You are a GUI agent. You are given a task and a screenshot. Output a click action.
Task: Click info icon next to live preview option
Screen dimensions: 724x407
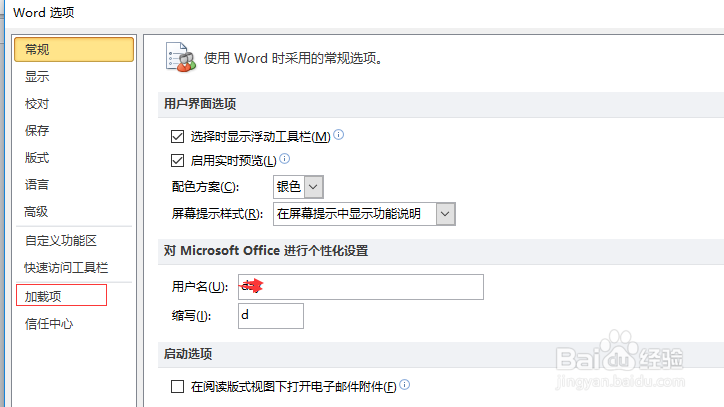(285, 158)
